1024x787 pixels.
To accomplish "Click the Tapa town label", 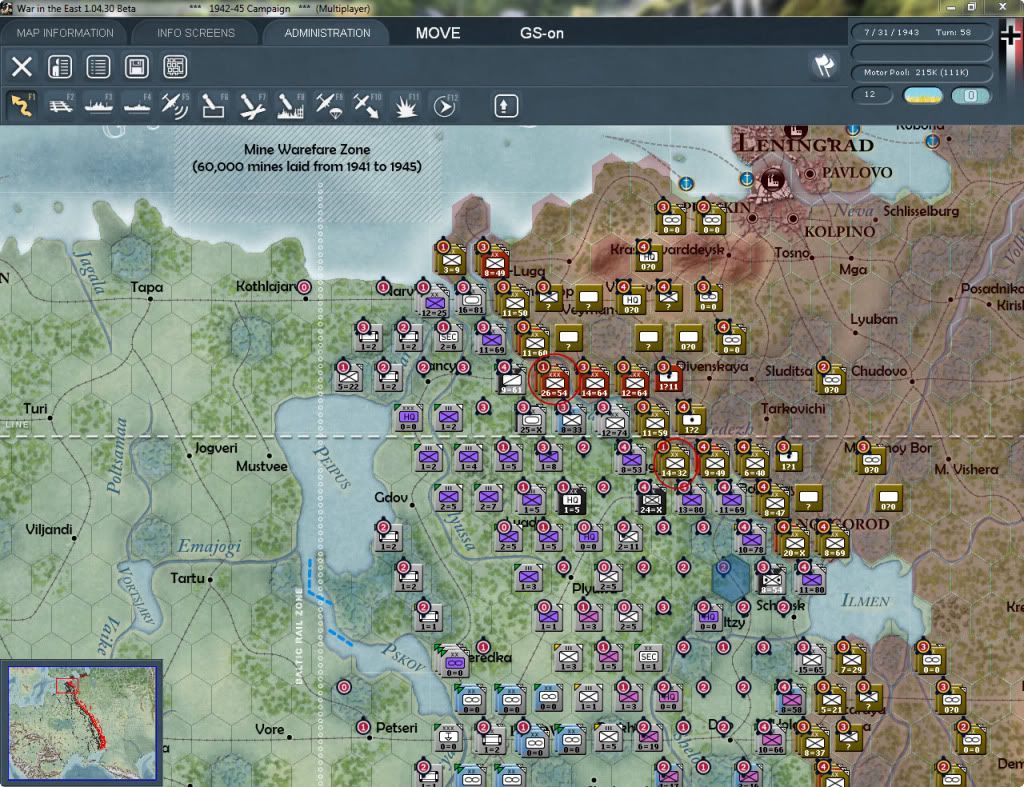I will coord(147,287).
